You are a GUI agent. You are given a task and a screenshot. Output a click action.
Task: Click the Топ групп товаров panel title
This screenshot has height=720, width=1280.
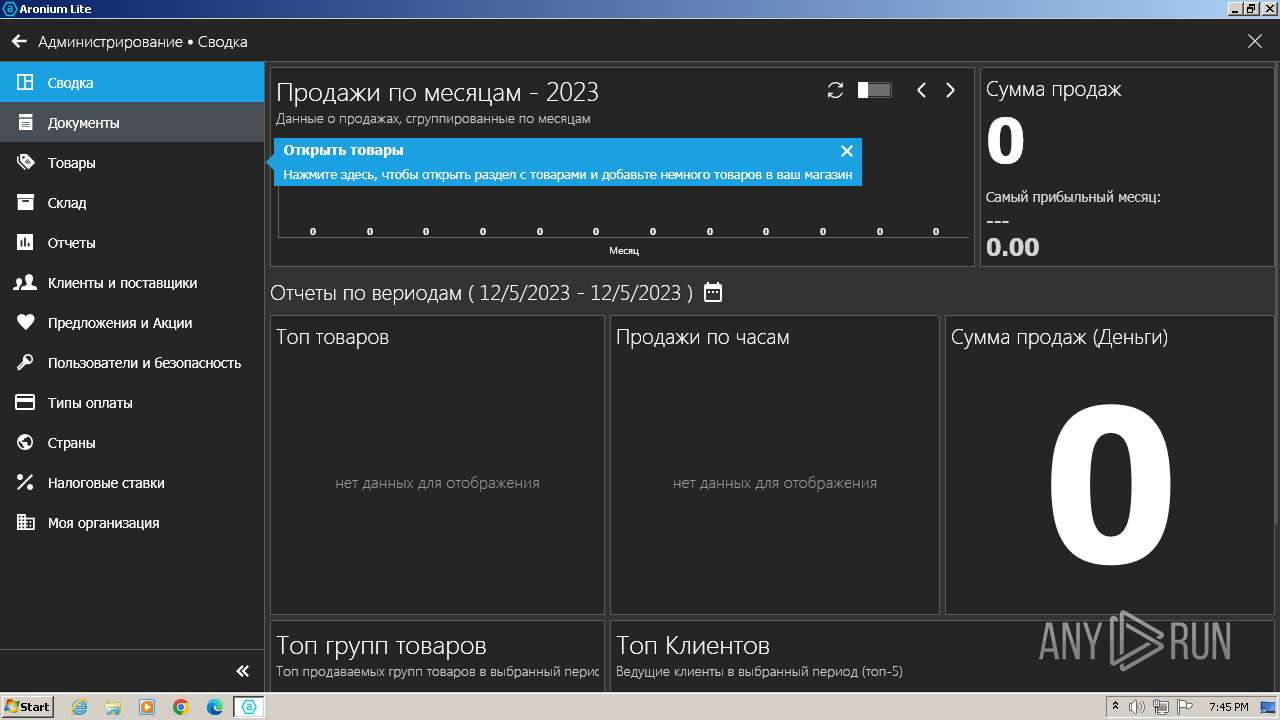pyautogui.click(x=381, y=646)
